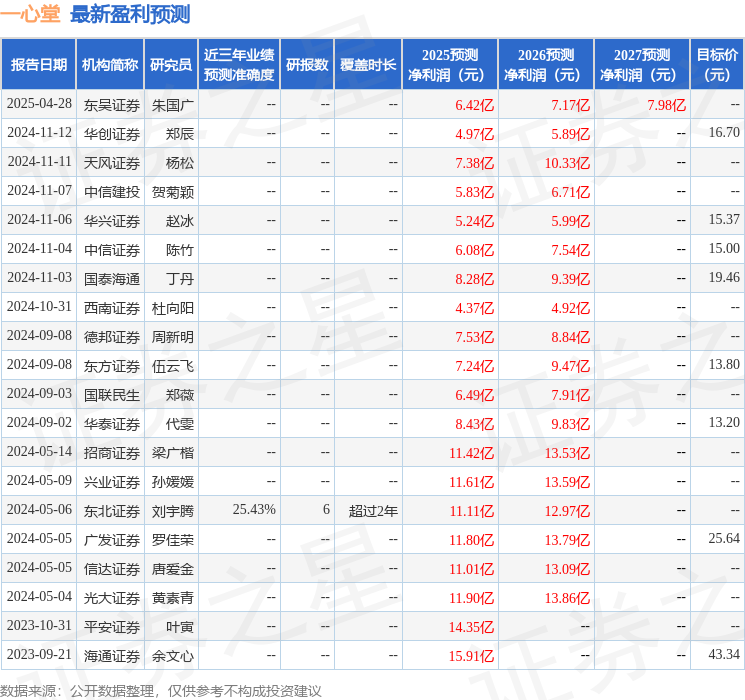Select institution 光大证券
This screenshot has height=700, width=745.
[112, 598]
